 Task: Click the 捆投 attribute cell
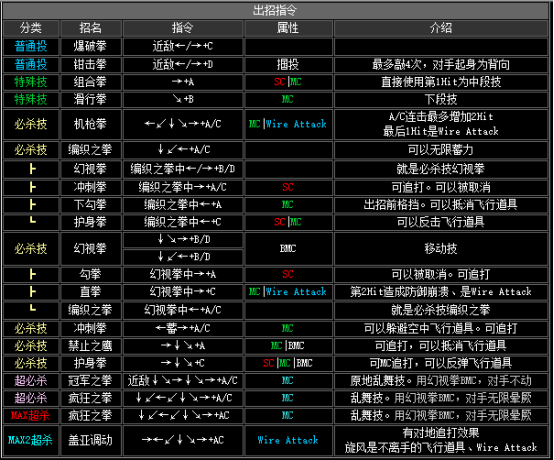tap(288, 64)
